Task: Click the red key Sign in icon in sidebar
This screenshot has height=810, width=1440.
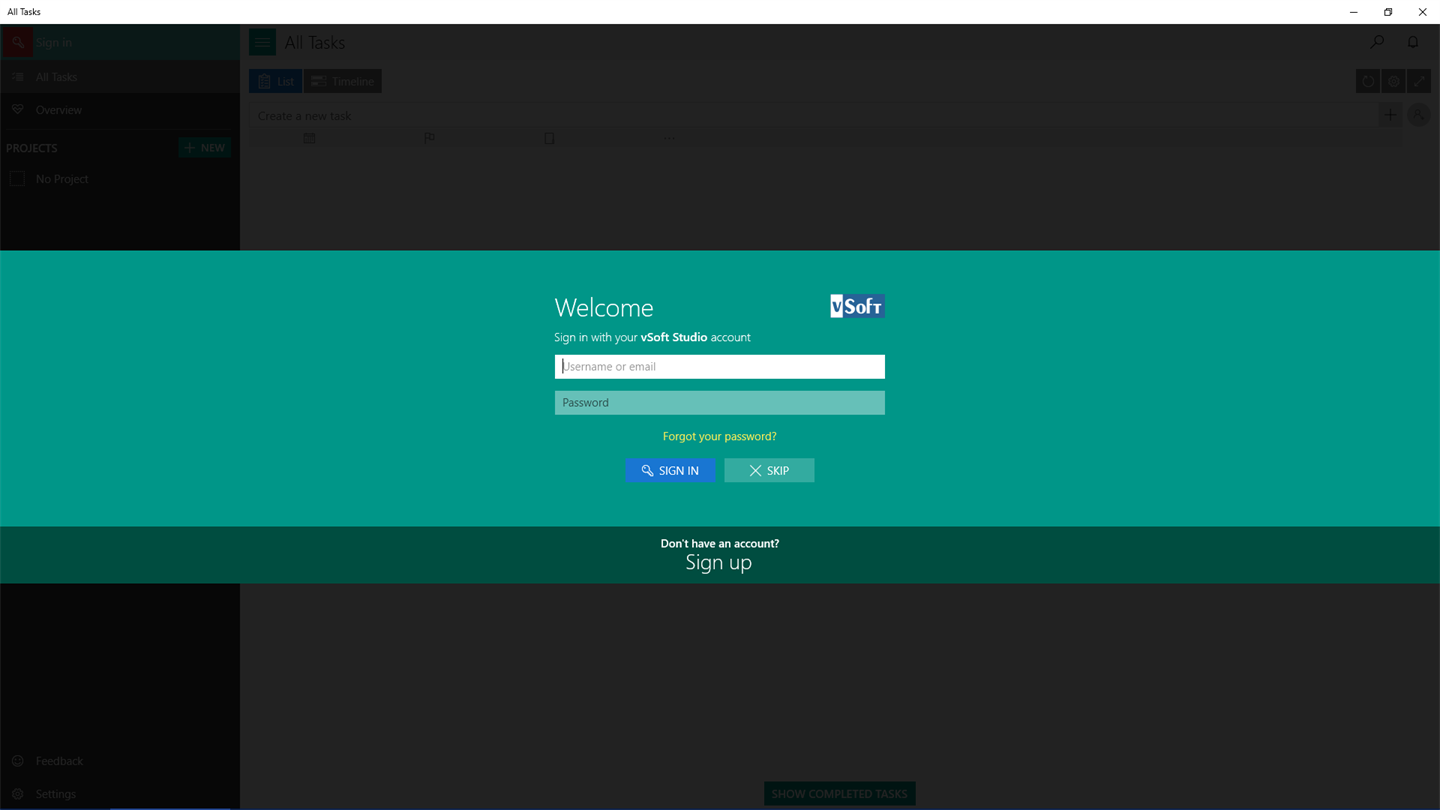Action: click(x=18, y=43)
